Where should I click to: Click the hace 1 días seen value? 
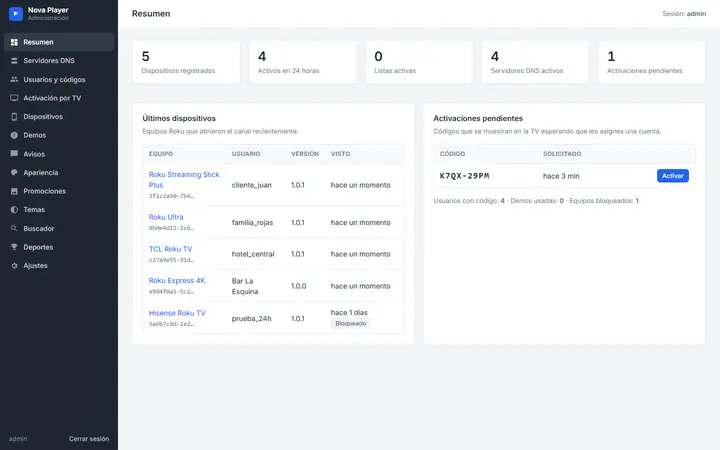349,312
